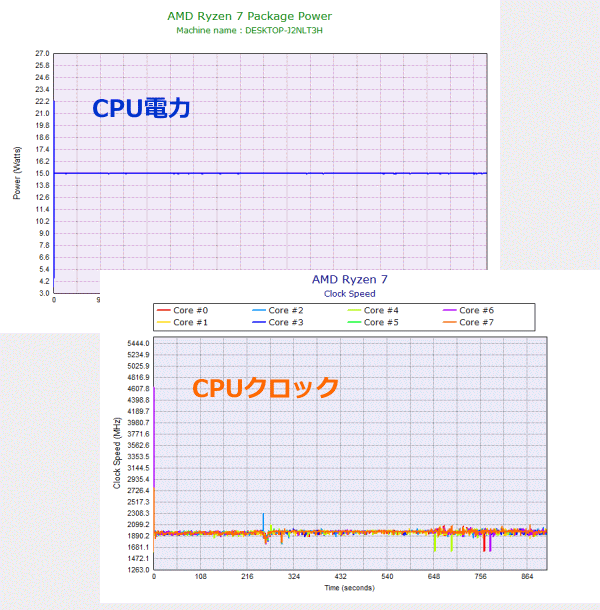Click the 'Clock Speed (MHz)' axis label
The height and width of the screenshot is (610, 600).
coord(117,453)
